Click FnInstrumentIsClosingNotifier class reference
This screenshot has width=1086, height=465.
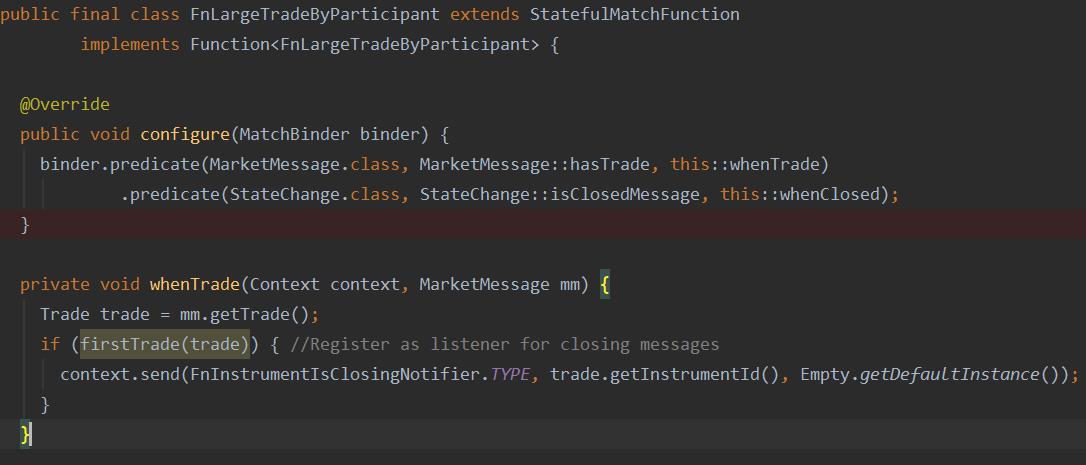(x=340, y=374)
